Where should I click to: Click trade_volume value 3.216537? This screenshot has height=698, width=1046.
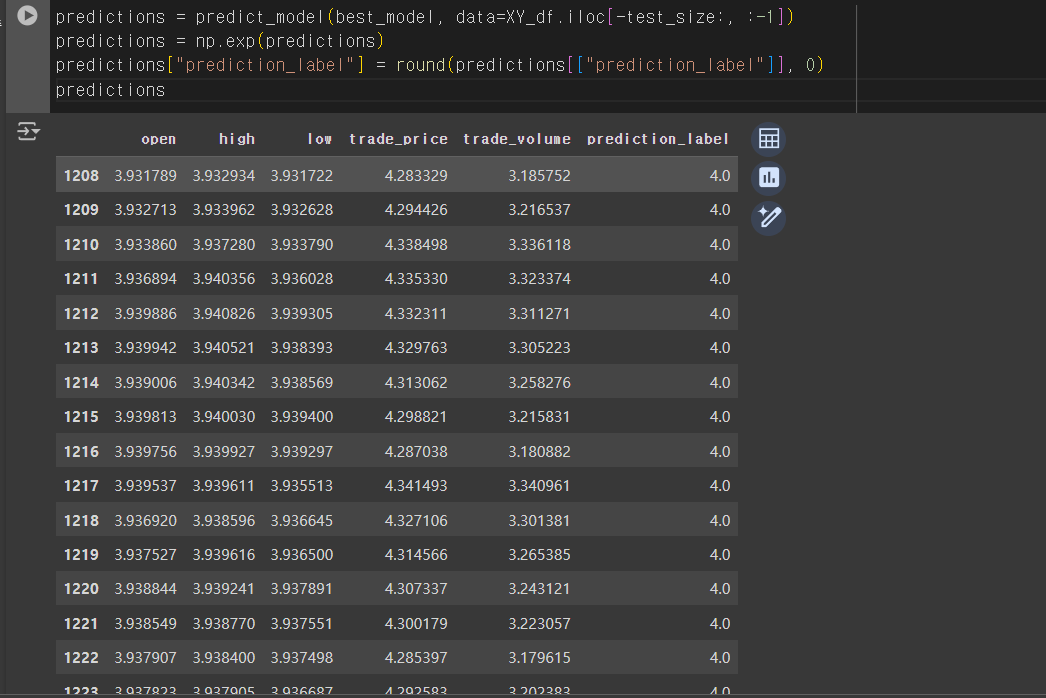[x=540, y=210]
